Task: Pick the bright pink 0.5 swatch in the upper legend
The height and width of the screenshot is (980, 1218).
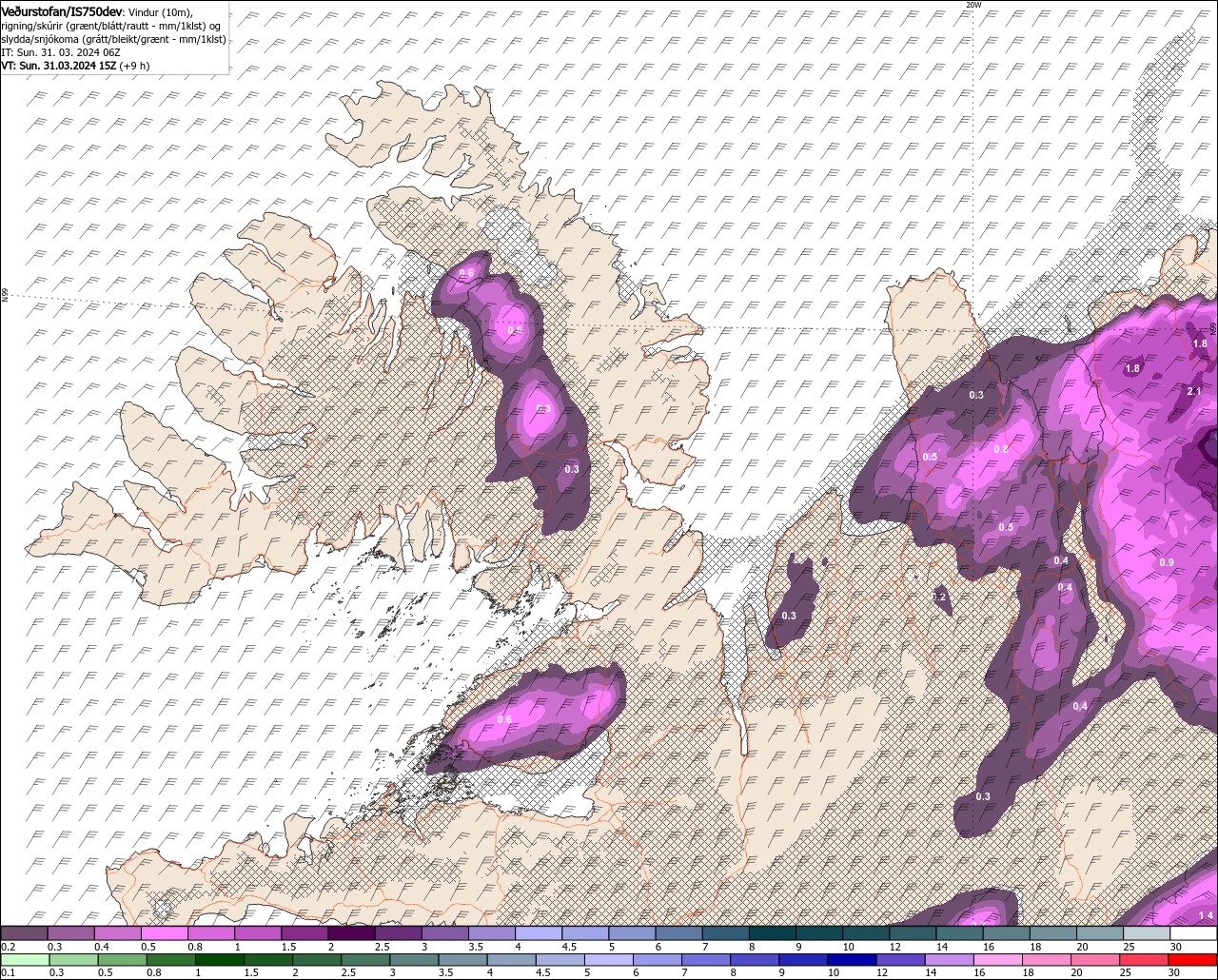Action: tap(164, 933)
